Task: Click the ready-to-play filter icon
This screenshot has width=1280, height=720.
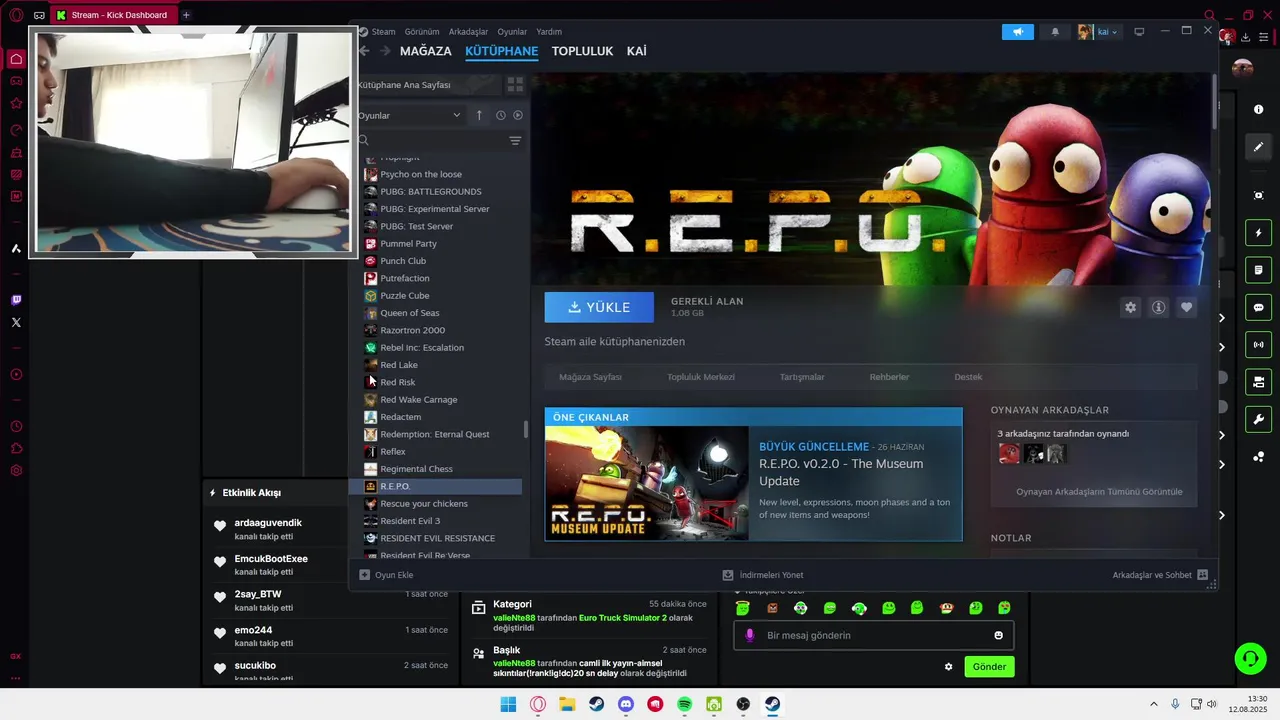Action: pos(518,115)
